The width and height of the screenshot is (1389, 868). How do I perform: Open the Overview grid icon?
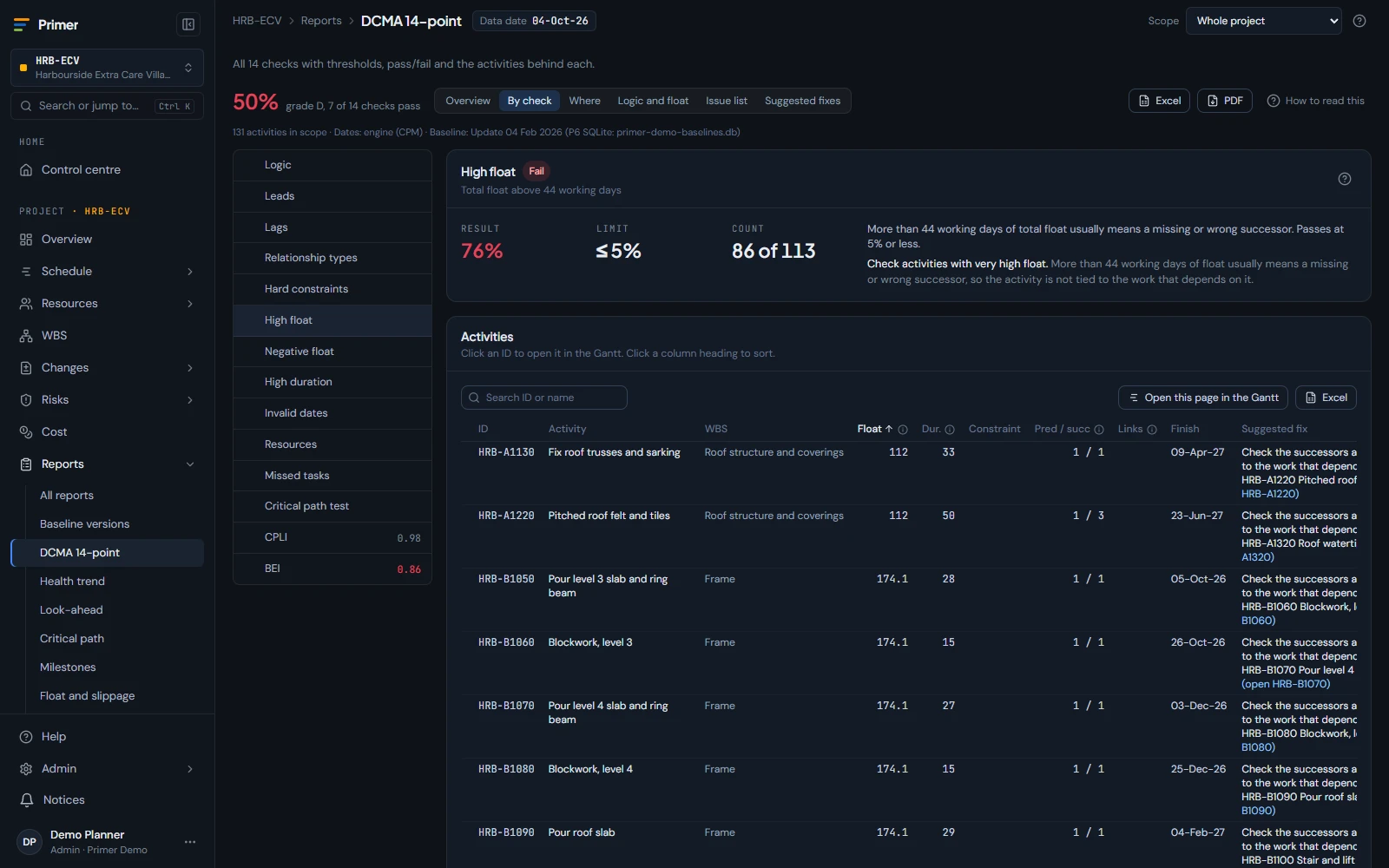[x=26, y=240]
